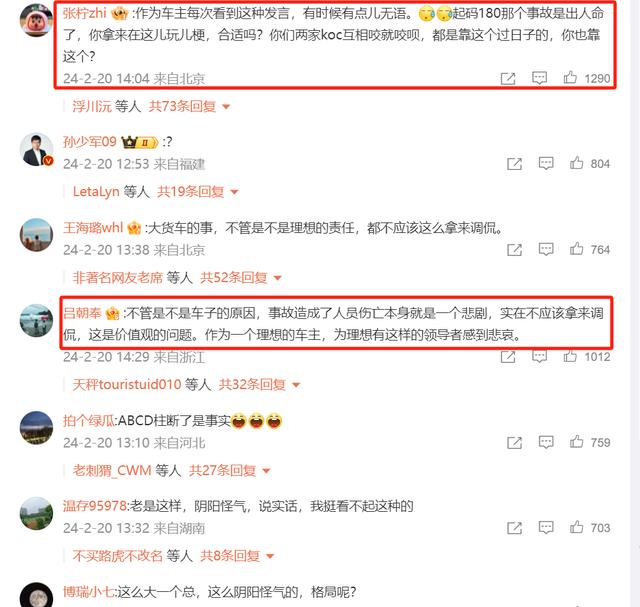Open replier 浮川沅's profile link
This screenshot has height=607, width=640.
[92, 107]
